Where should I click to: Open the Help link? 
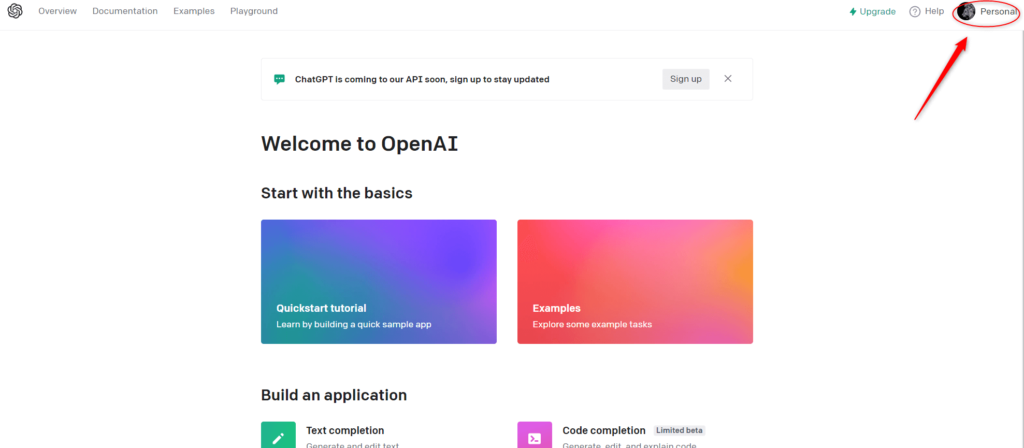[x=927, y=12]
